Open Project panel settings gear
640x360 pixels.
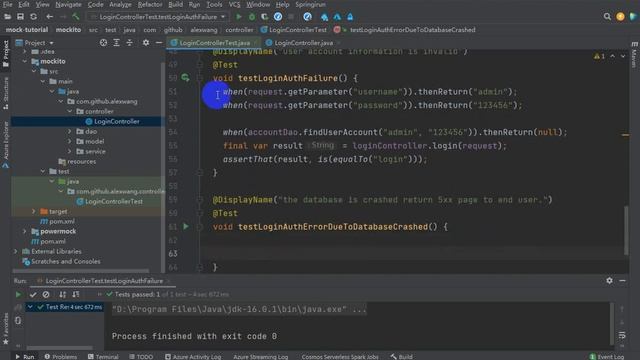pyautogui.click(x=146, y=42)
